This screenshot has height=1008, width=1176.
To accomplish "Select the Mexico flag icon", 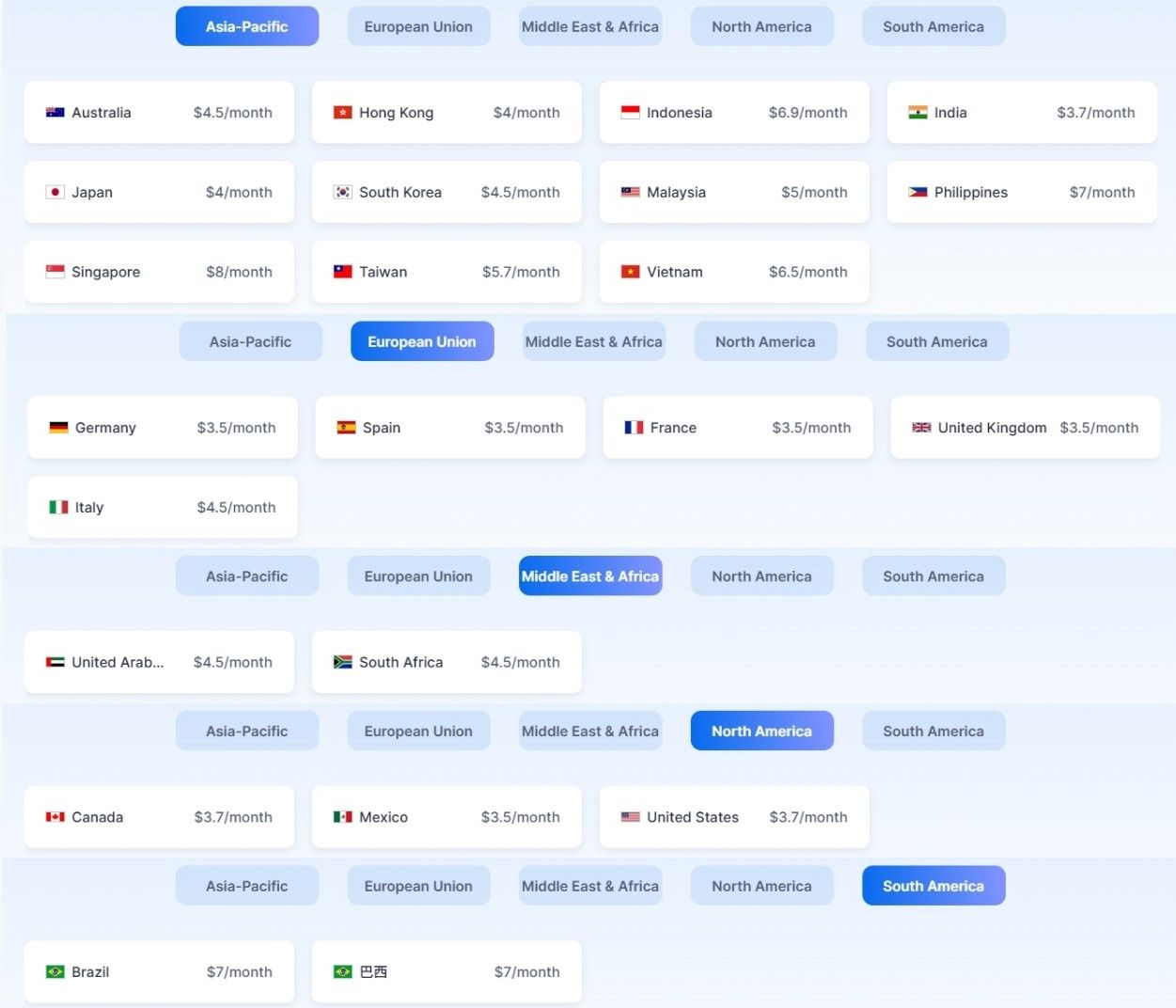I will pyautogui.click(x=343, y=817).
